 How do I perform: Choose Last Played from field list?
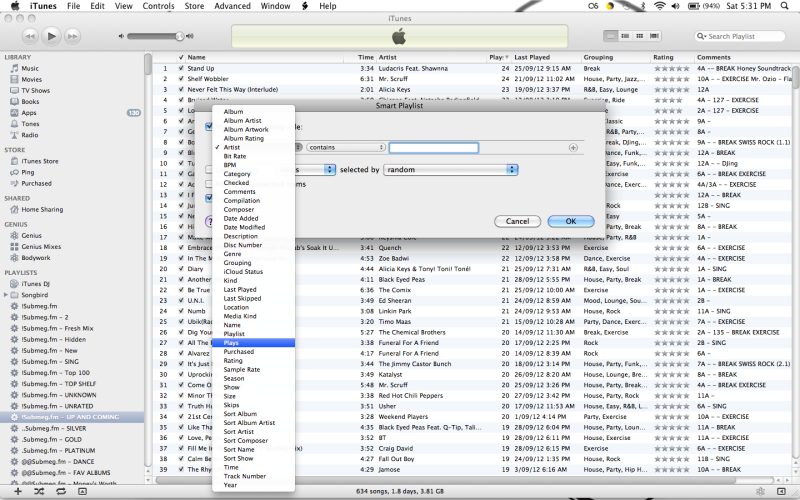click(254, 290)
